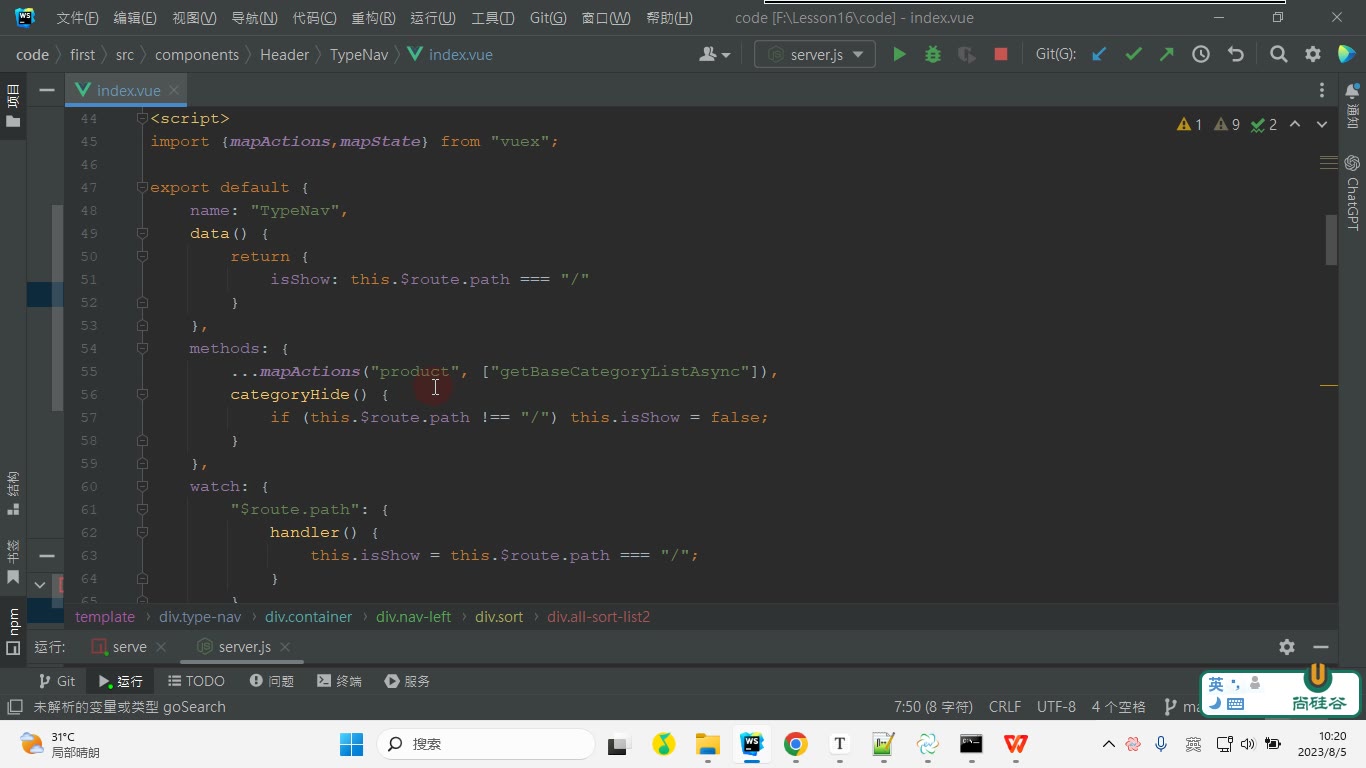Viewport: 1366px width, 768px height.
Task: Open the 代码(C) menu
Action: (314, 18)
